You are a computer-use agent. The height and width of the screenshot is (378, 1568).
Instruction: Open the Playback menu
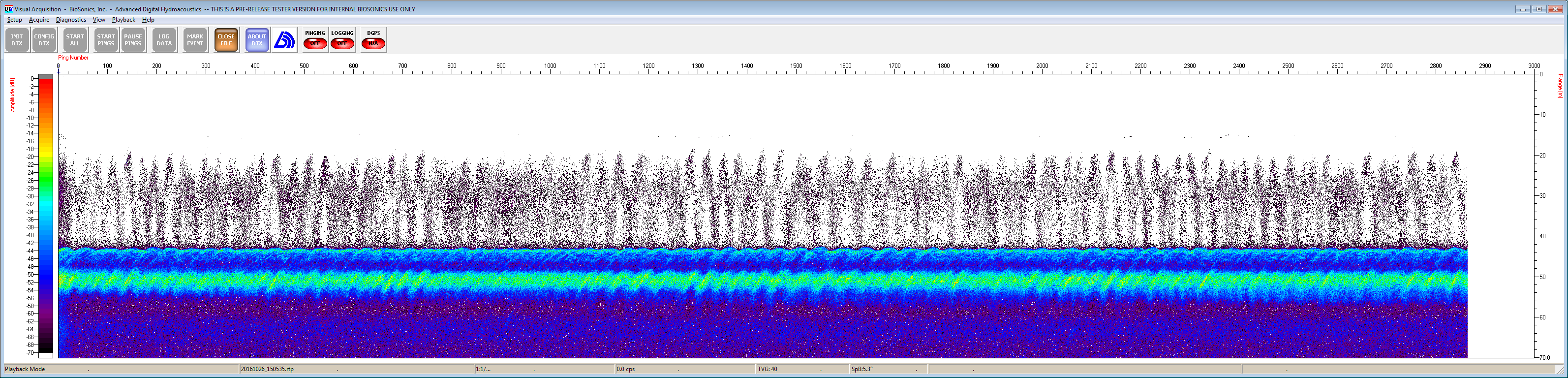click(x=123, y=20)
